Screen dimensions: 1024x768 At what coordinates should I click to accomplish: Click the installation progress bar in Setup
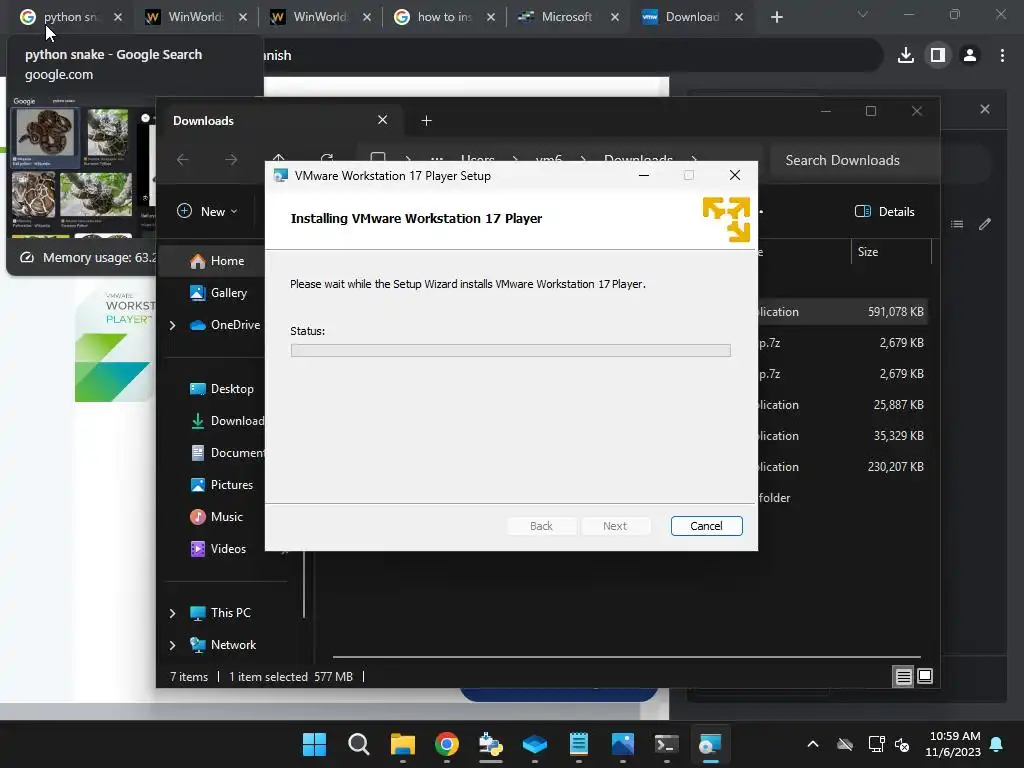pos(510,351)
